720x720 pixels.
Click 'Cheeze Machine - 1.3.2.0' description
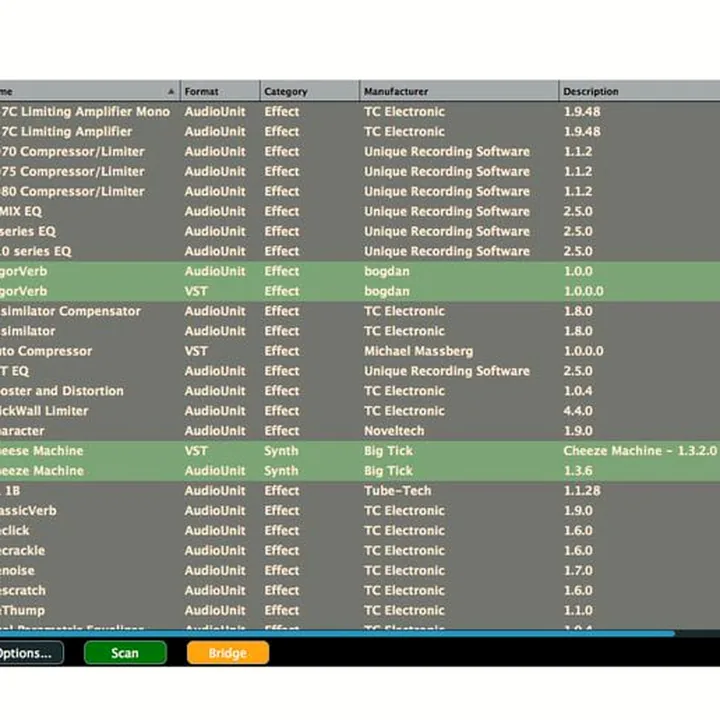(x=640, y=451)
